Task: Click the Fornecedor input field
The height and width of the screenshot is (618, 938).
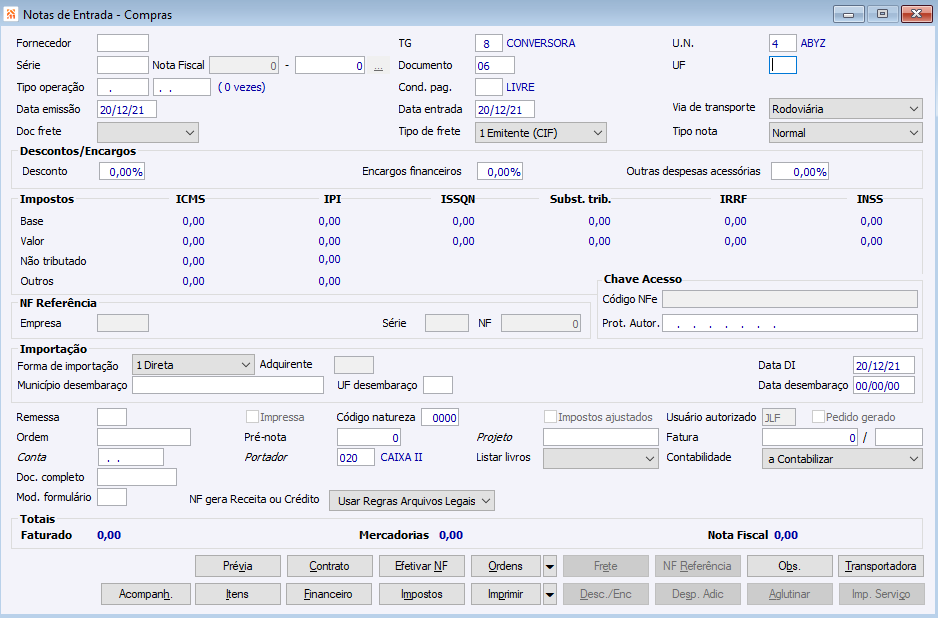Action: tap(122, 43)
